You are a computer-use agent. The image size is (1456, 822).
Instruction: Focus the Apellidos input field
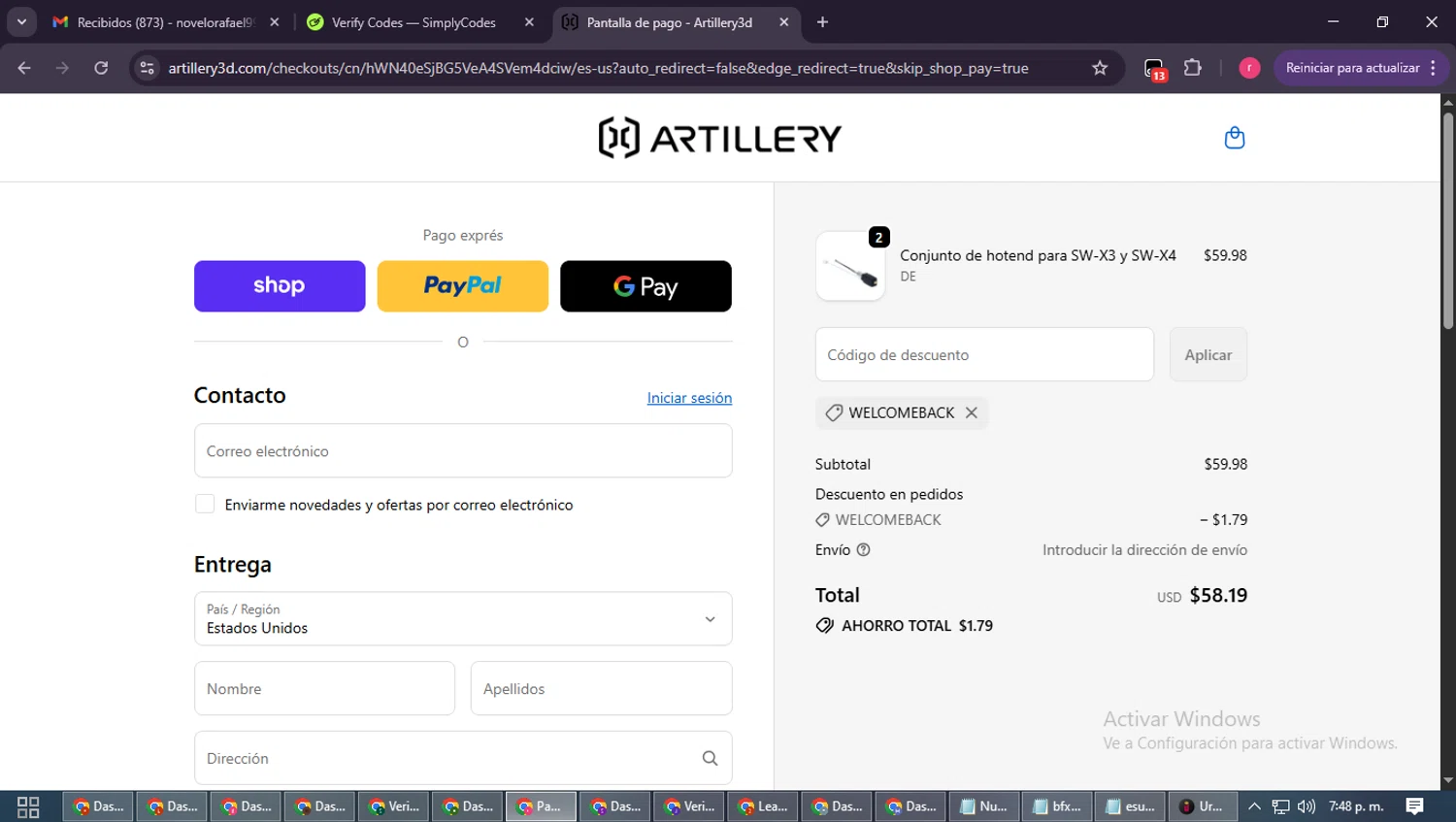(601, 688)
